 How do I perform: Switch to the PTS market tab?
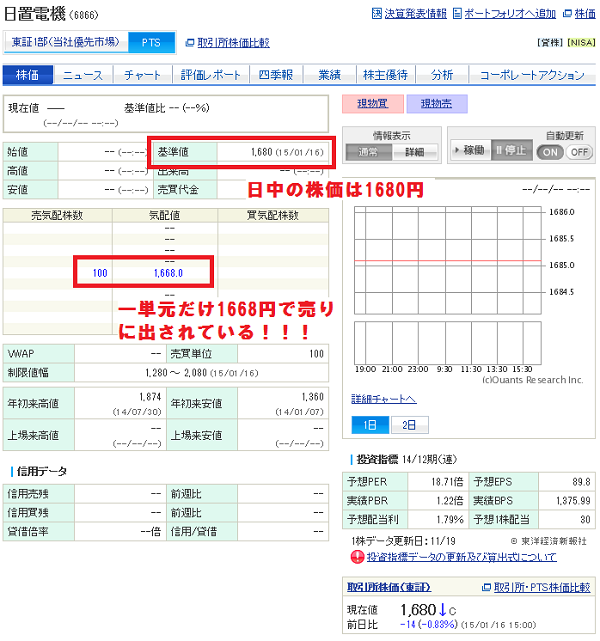click(x=151, y=43)
